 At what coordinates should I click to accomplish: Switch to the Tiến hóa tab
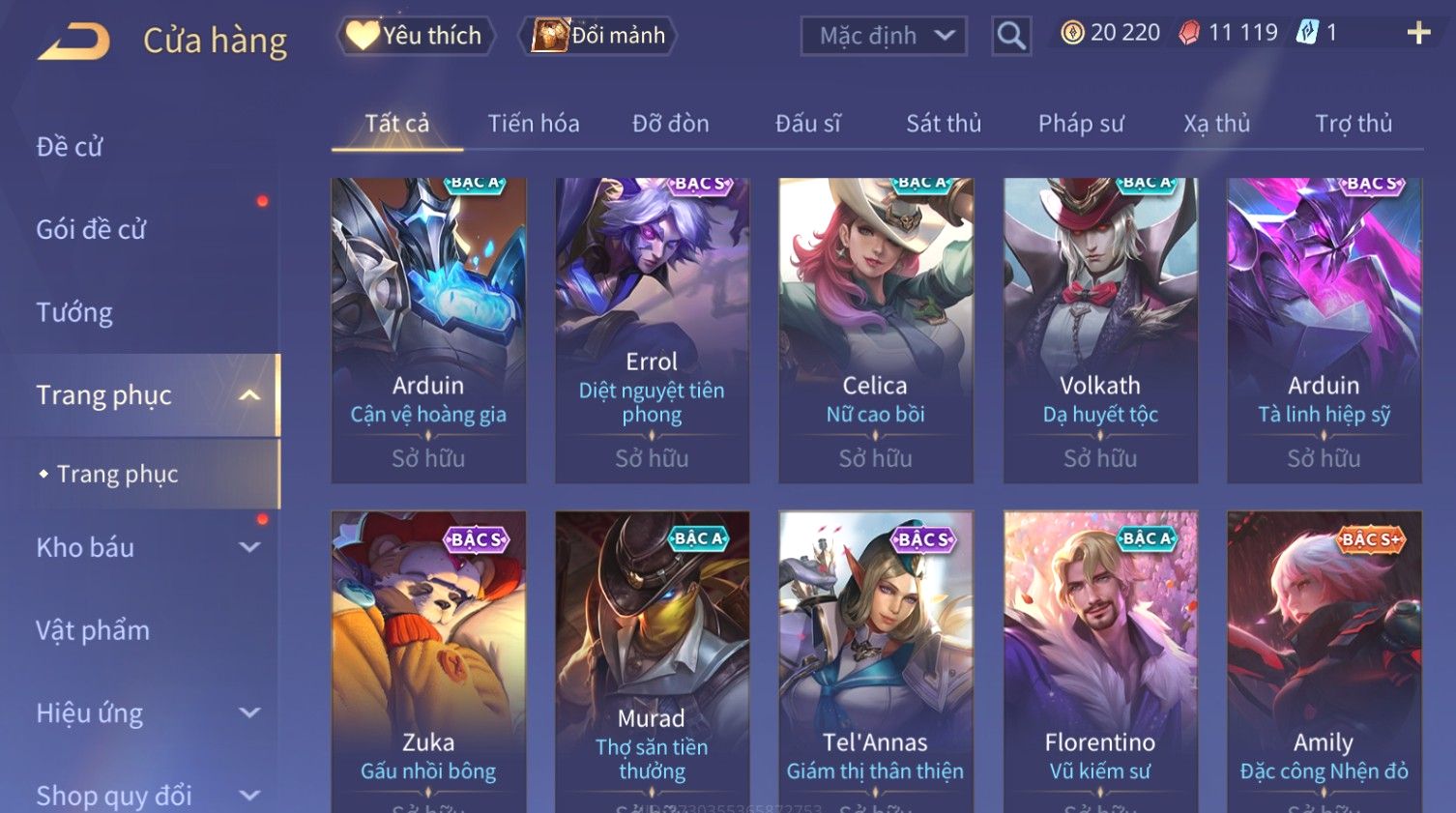tap(534, 124)
